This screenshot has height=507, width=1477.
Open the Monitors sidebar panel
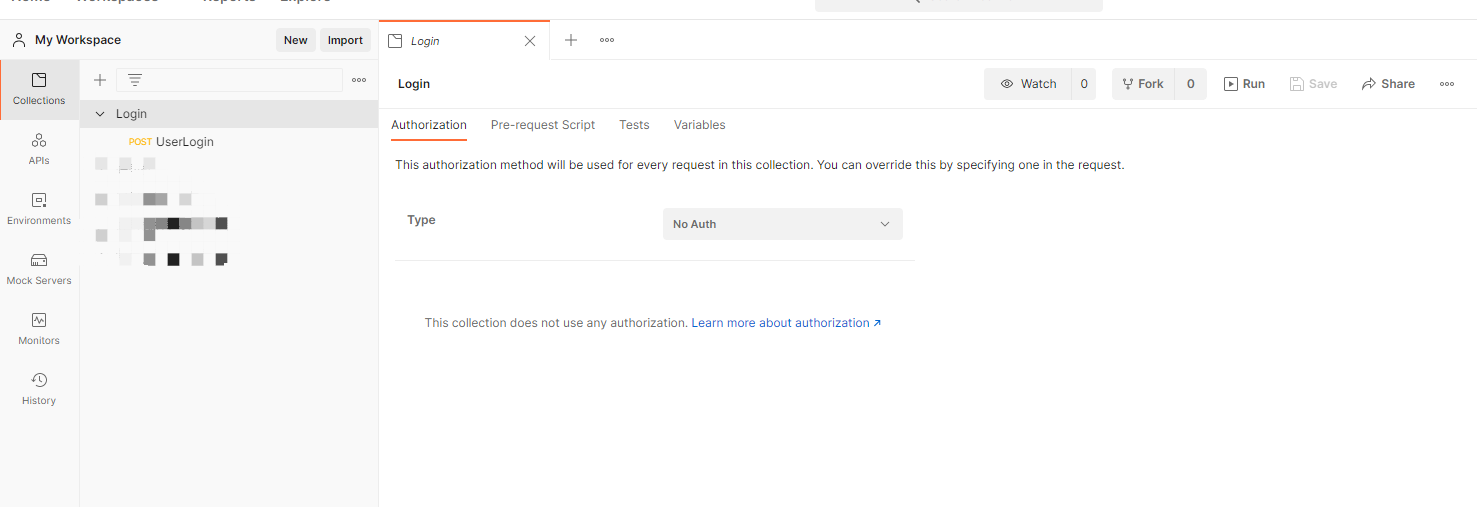[39, 329]
